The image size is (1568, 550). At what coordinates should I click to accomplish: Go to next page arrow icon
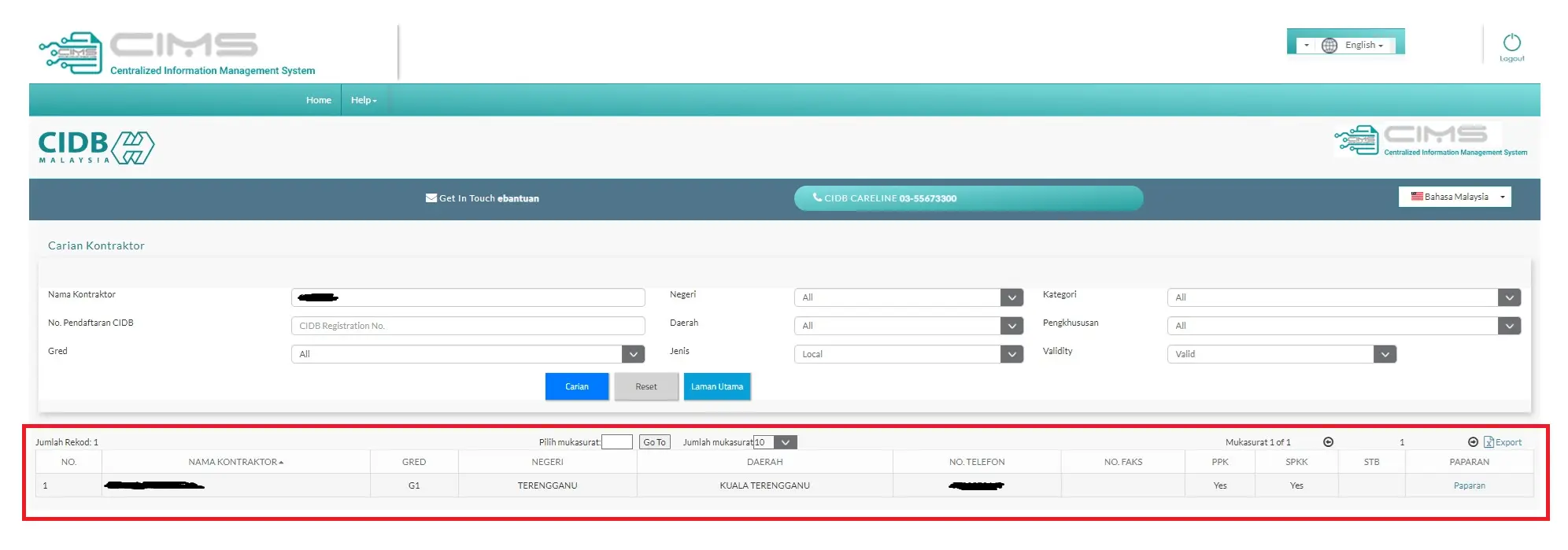[x=1473, y=442]
